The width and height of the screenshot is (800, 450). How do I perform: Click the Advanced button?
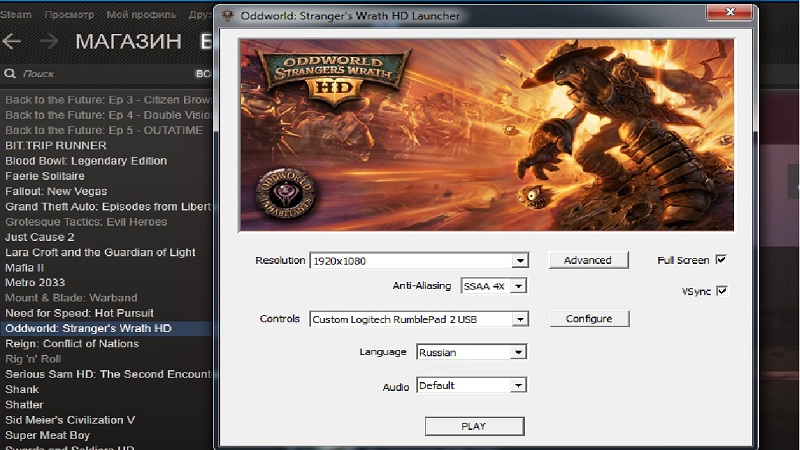point(588,260)
